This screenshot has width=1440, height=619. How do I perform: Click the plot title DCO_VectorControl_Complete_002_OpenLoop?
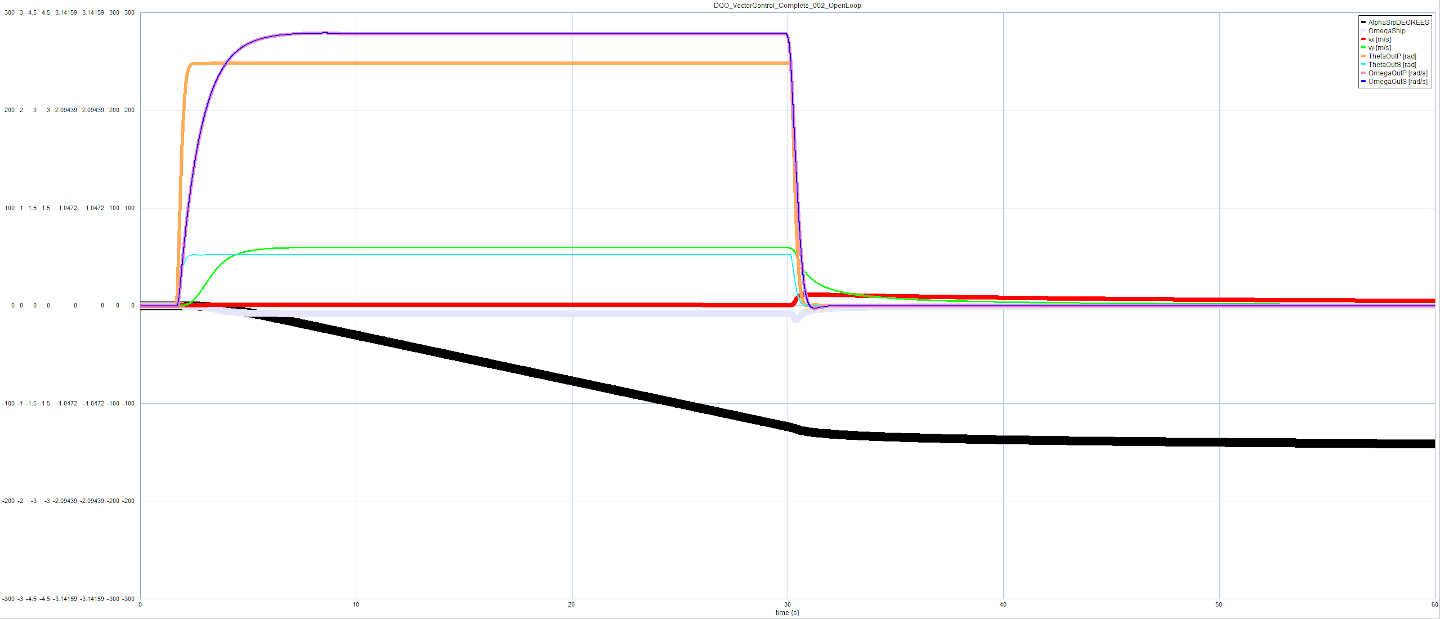(x=790, y=6)
